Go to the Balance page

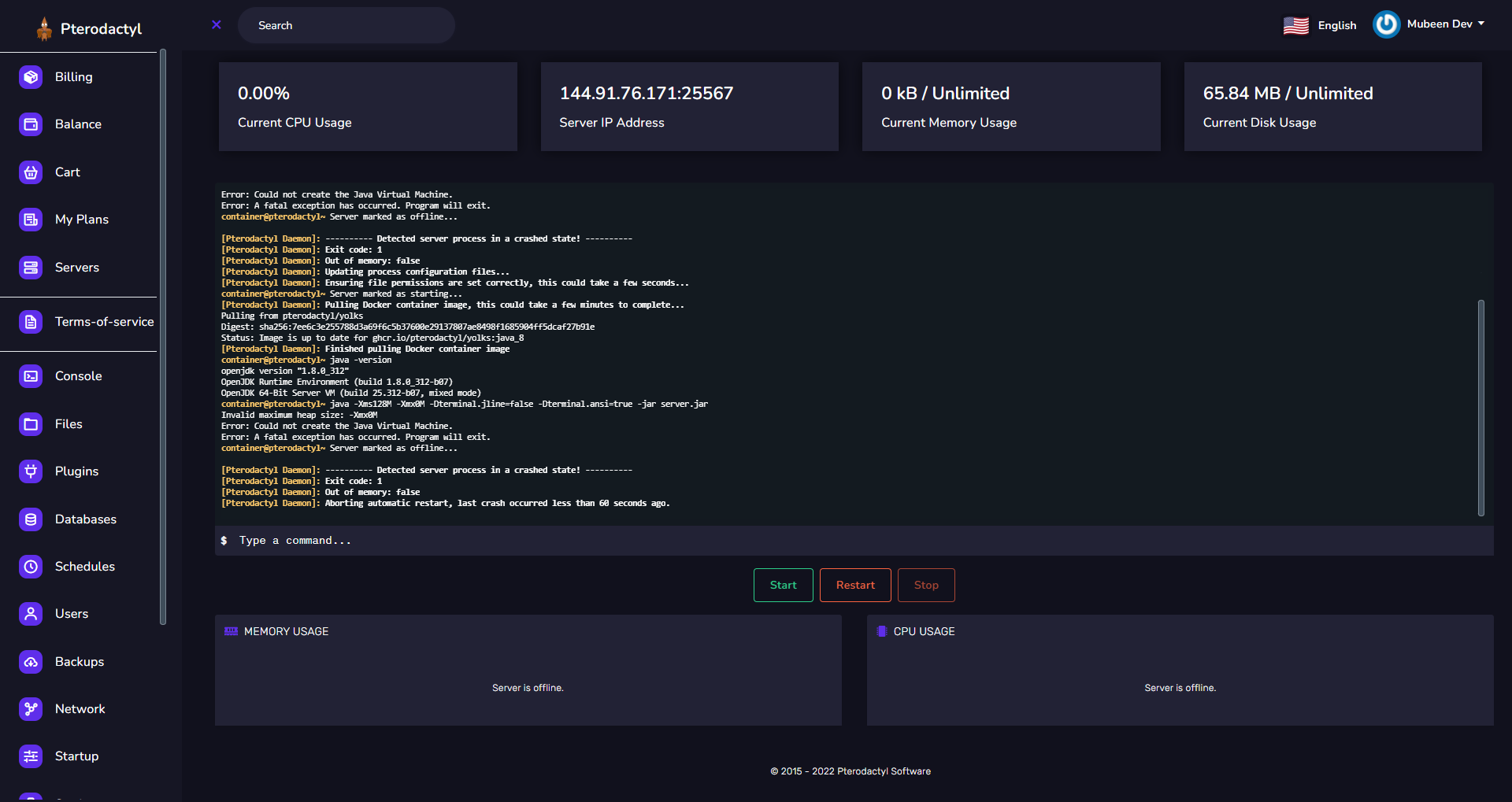coord(78,124)
